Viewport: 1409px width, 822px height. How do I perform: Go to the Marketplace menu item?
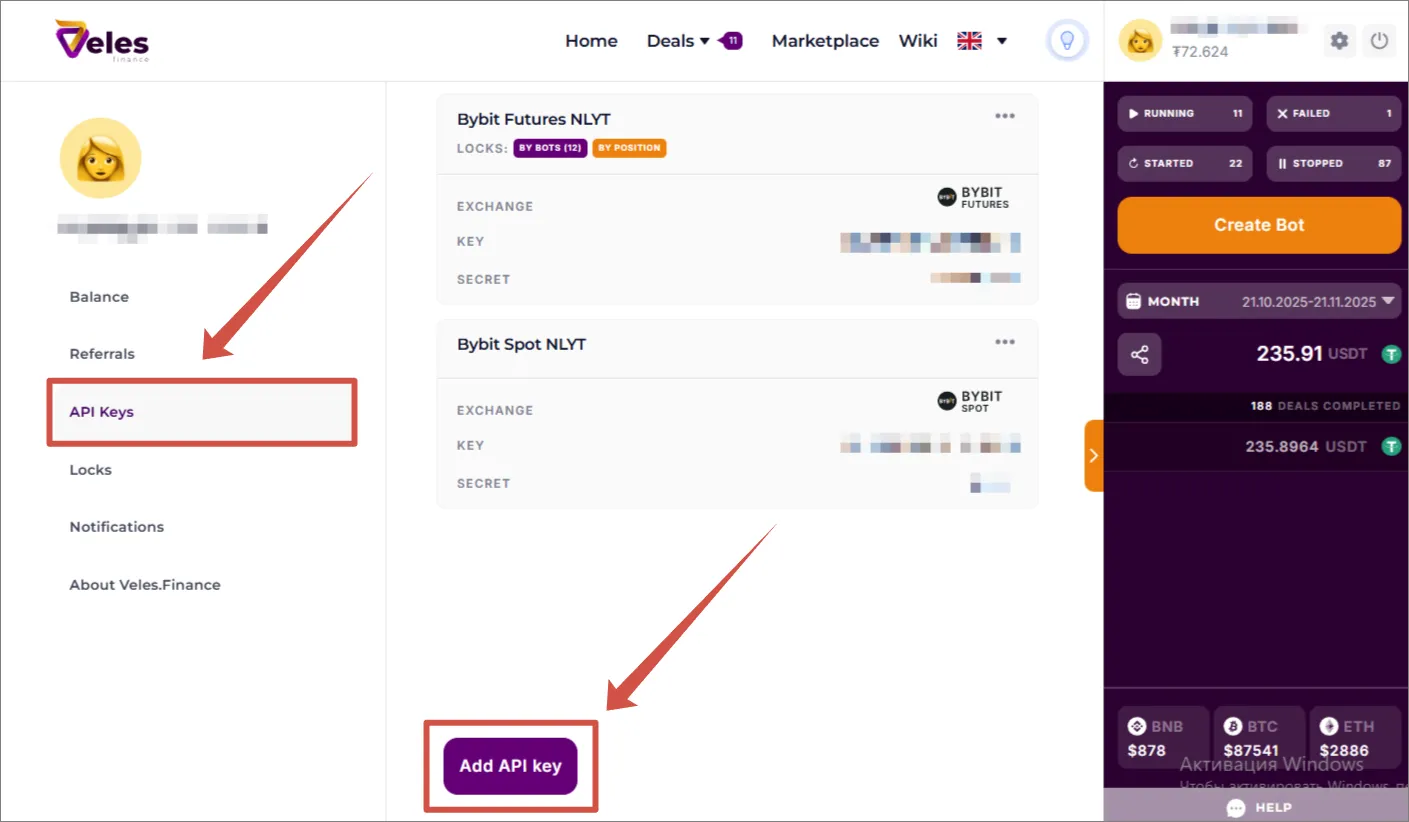click(x=825, y=40)
